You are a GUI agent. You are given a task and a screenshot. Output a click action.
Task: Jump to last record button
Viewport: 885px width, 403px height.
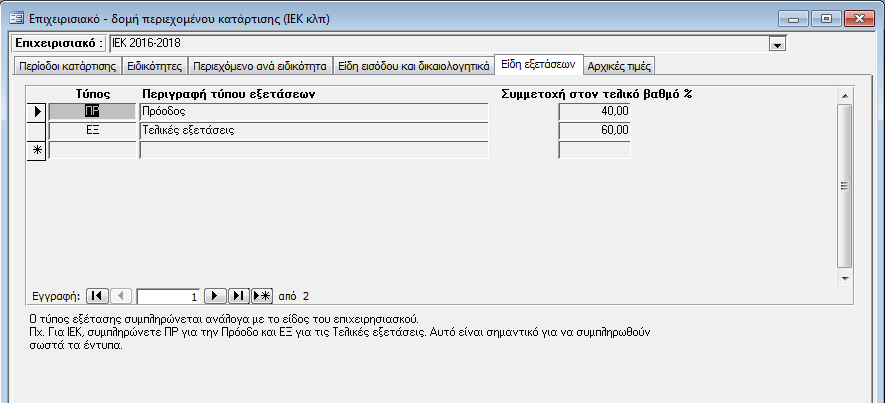point(239,296)
